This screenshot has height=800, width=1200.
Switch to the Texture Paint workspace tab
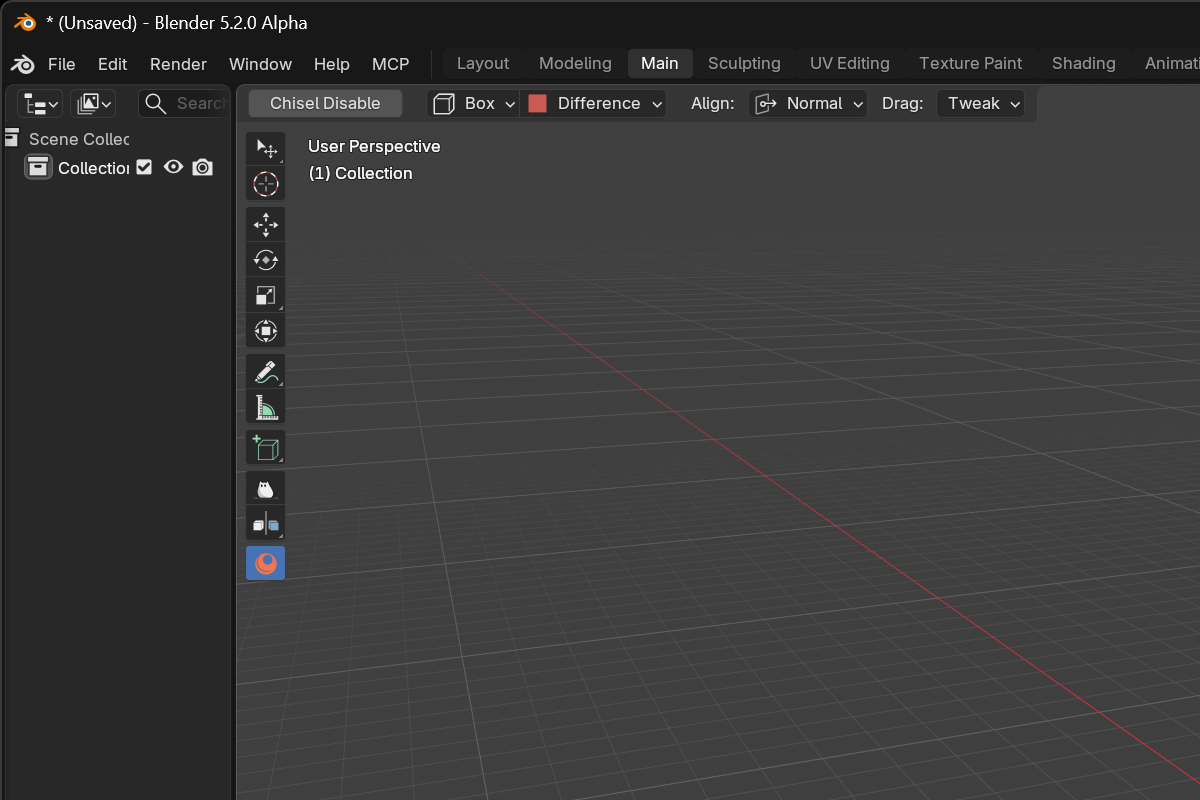971,63
